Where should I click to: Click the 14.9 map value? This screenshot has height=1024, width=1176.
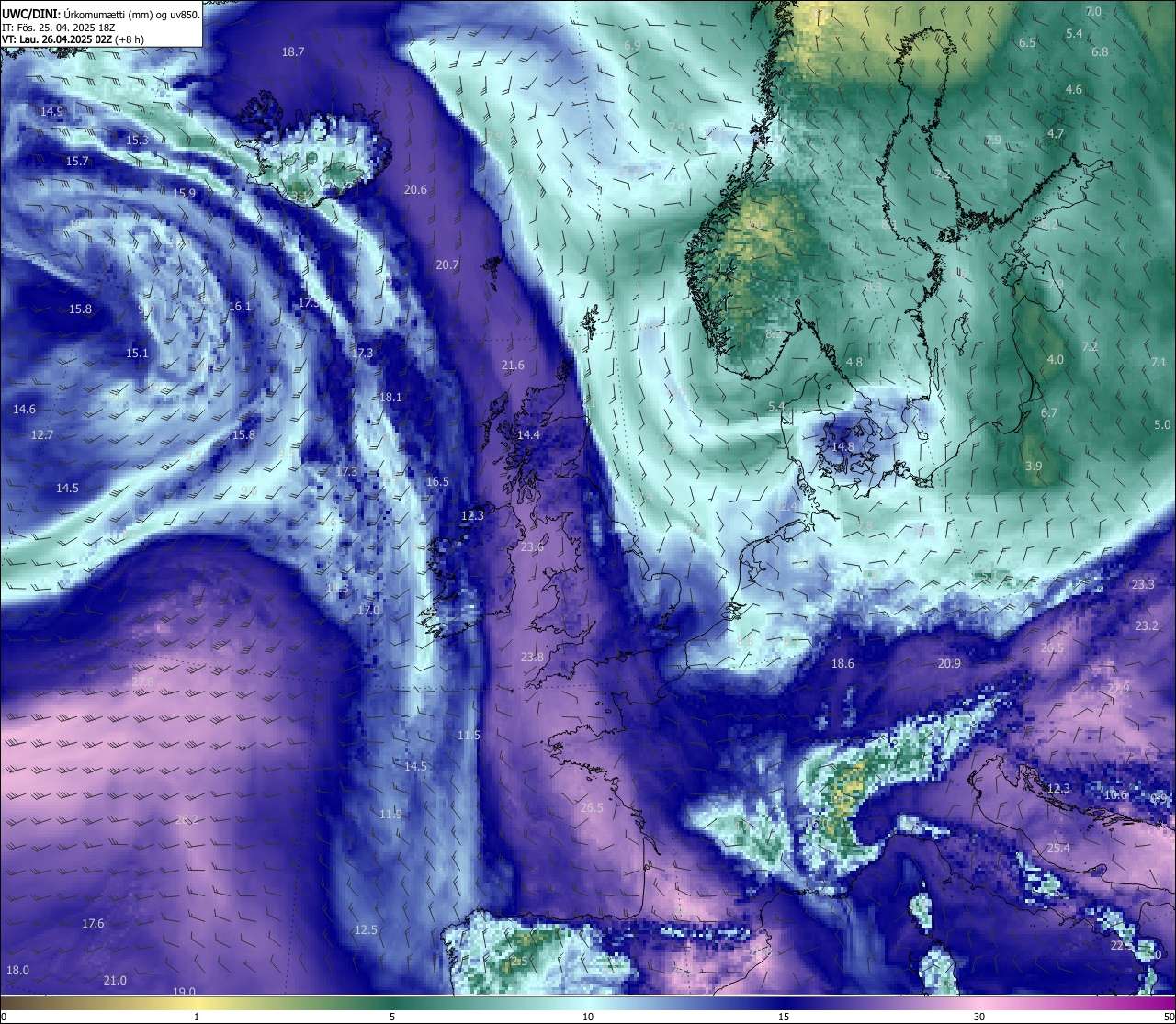tap(51, 112)
